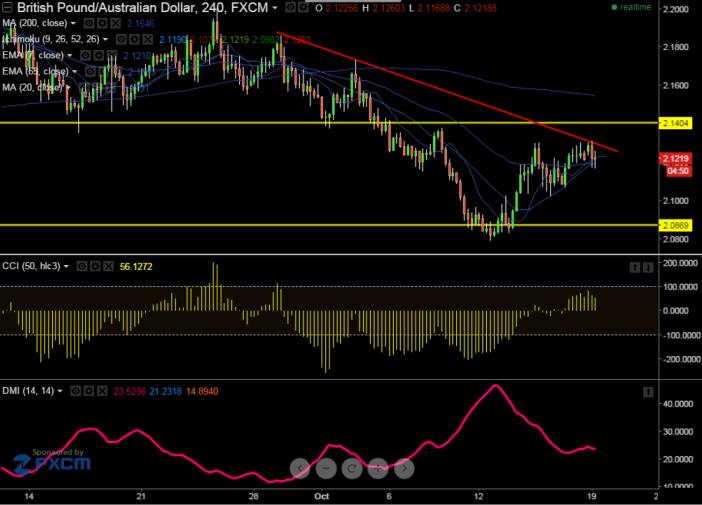
Task: Select yellow horizontal line at 2.1404
Action: [x=329, y=123]
